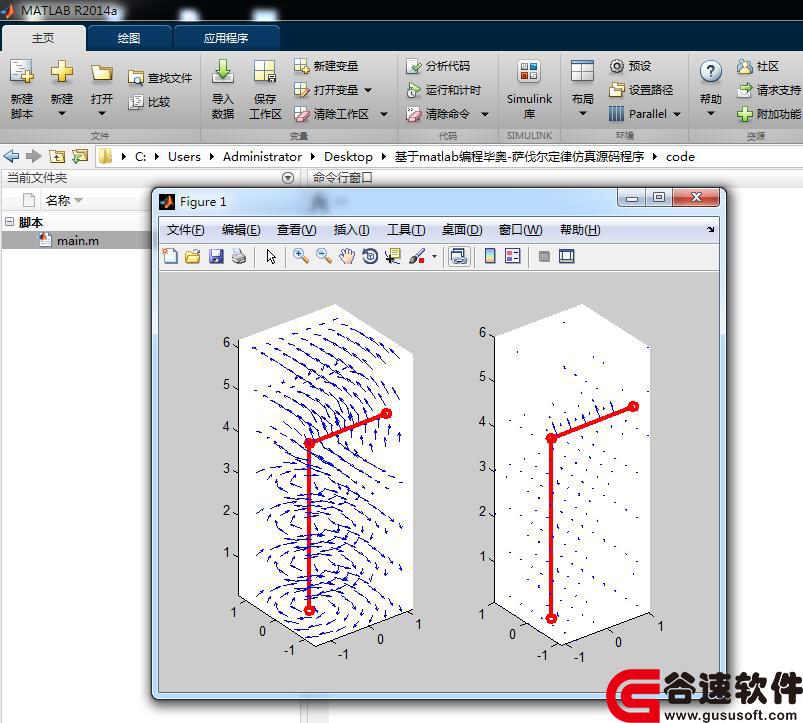Click Forward arrow in address bar
This screenshot has height=723, width=803.
coord(33,156)
